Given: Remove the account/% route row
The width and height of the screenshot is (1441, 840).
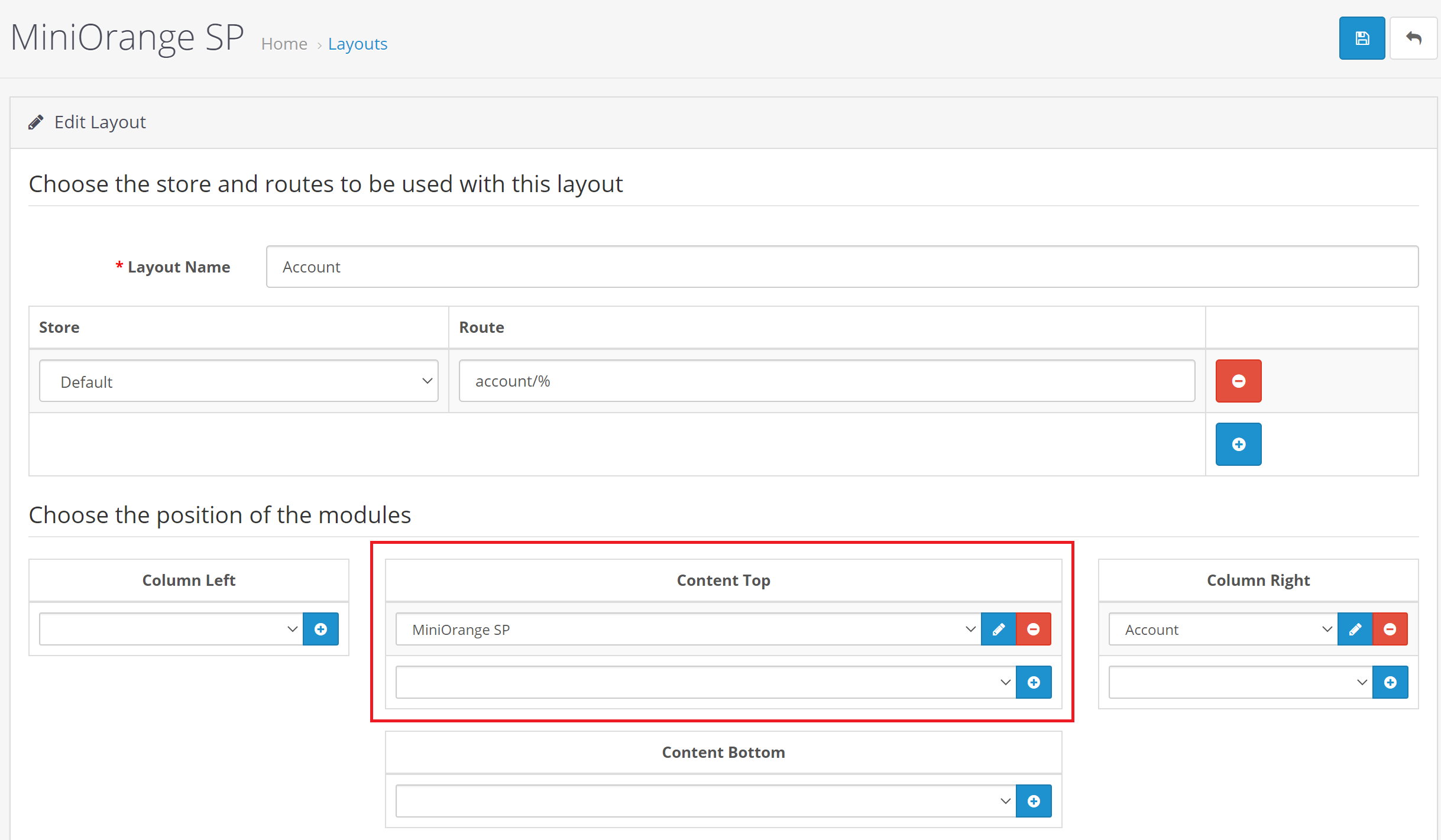Looking at the screenshot, I should tap(1238, 381).
